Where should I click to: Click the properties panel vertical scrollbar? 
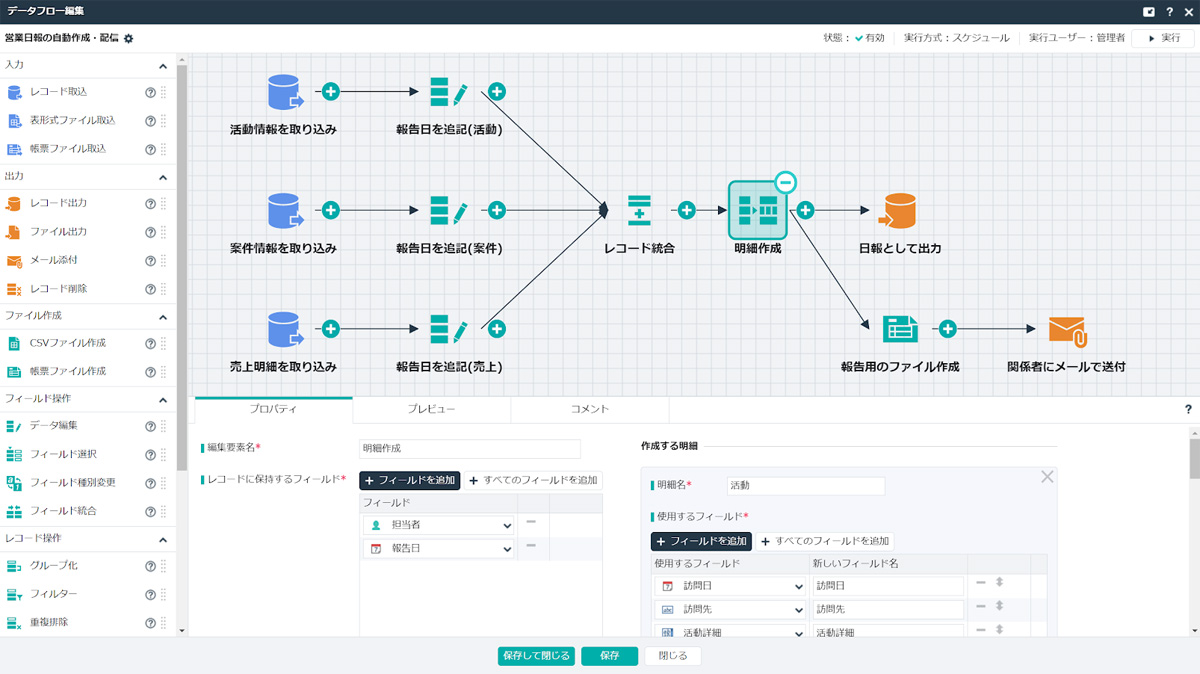1194,459
